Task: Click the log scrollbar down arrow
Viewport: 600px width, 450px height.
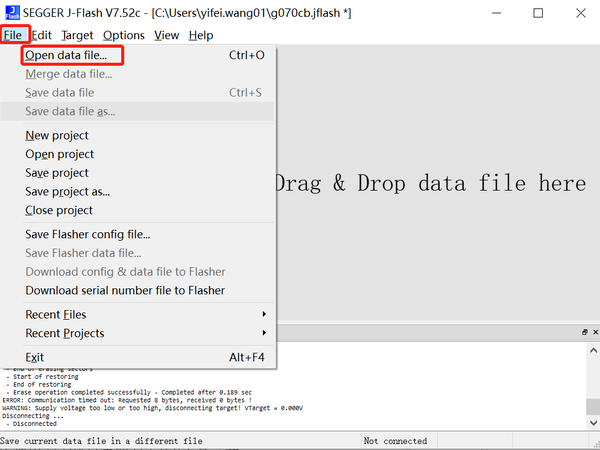Action: click(593, 423)
